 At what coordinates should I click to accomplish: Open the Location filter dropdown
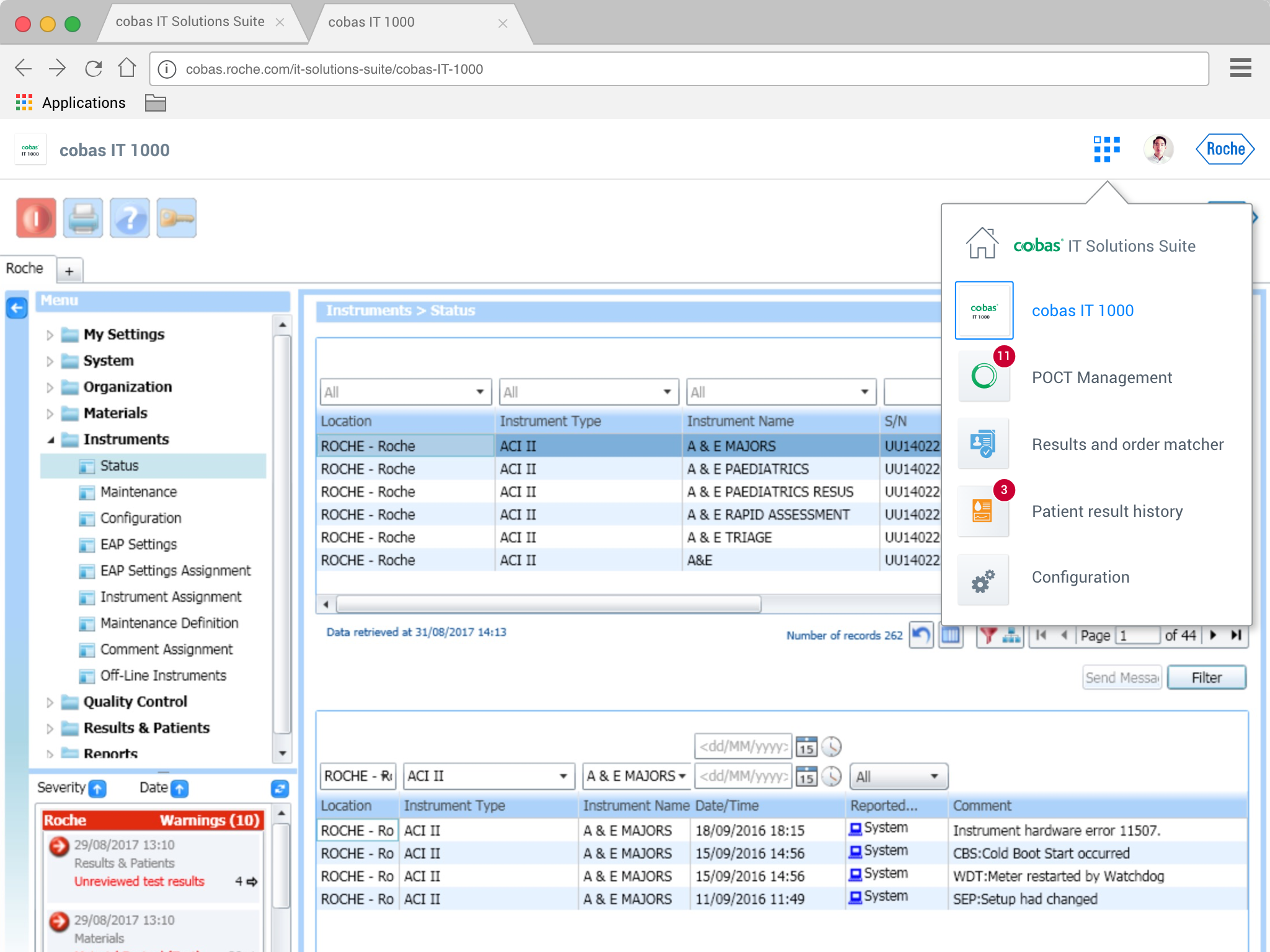point(479,392)
